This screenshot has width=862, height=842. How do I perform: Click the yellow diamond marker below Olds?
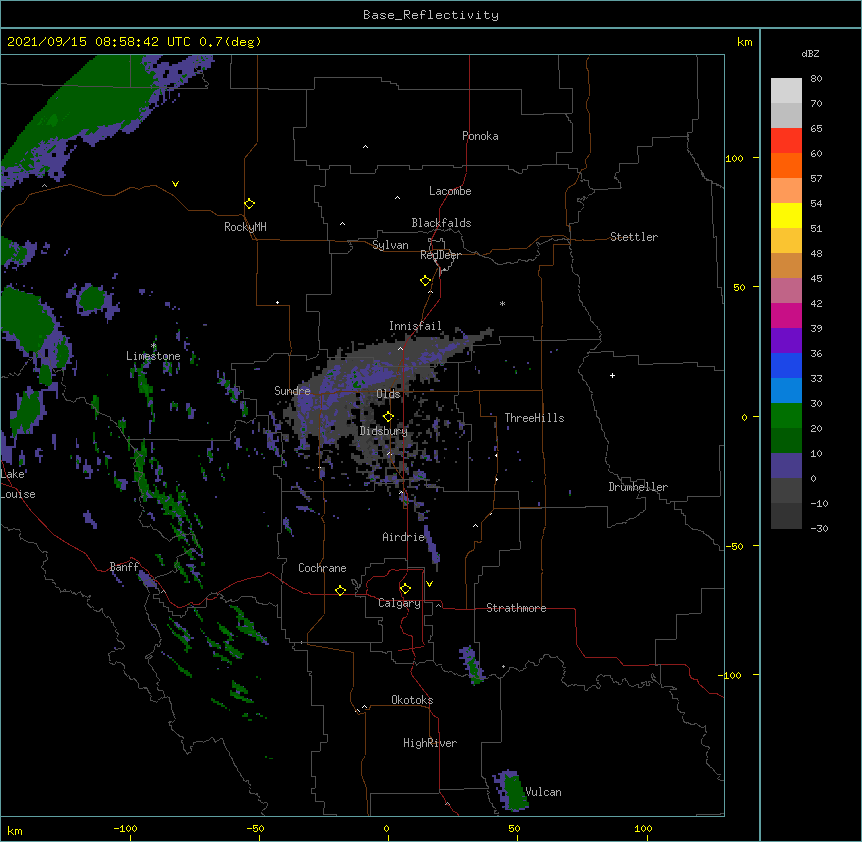tap(388, 416)
